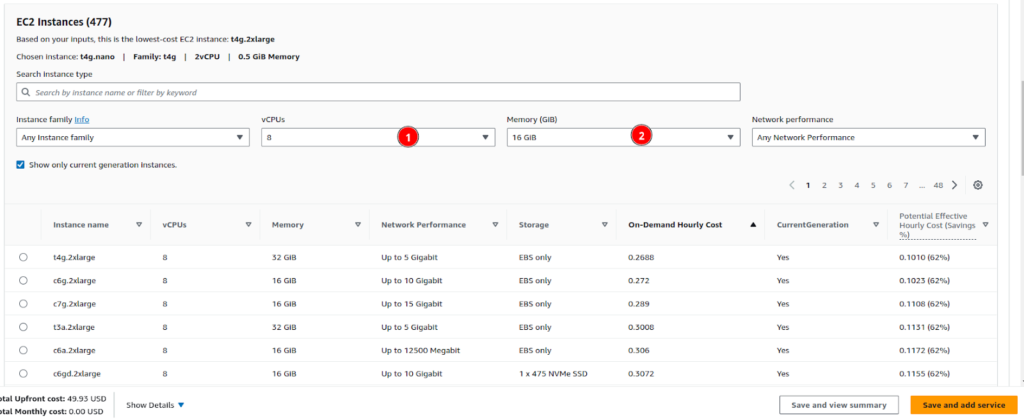Screen dimensions: 1024x420
Task: Click the t4g.2xlarge instance name
Action: (74, 257)
